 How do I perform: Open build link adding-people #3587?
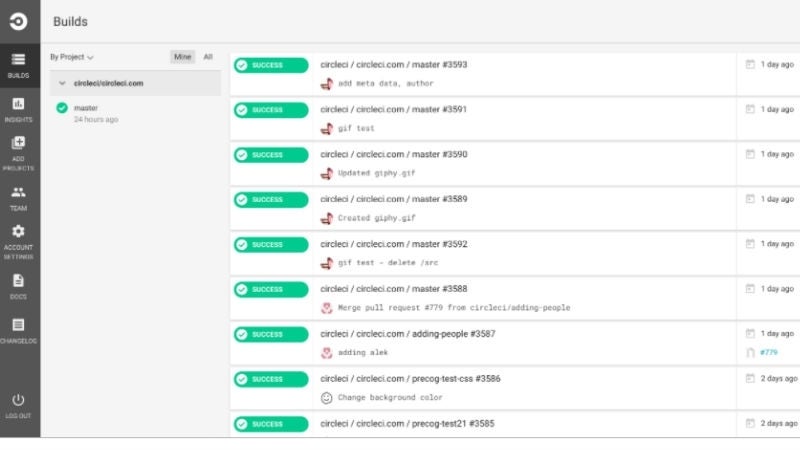click(408, 334)
